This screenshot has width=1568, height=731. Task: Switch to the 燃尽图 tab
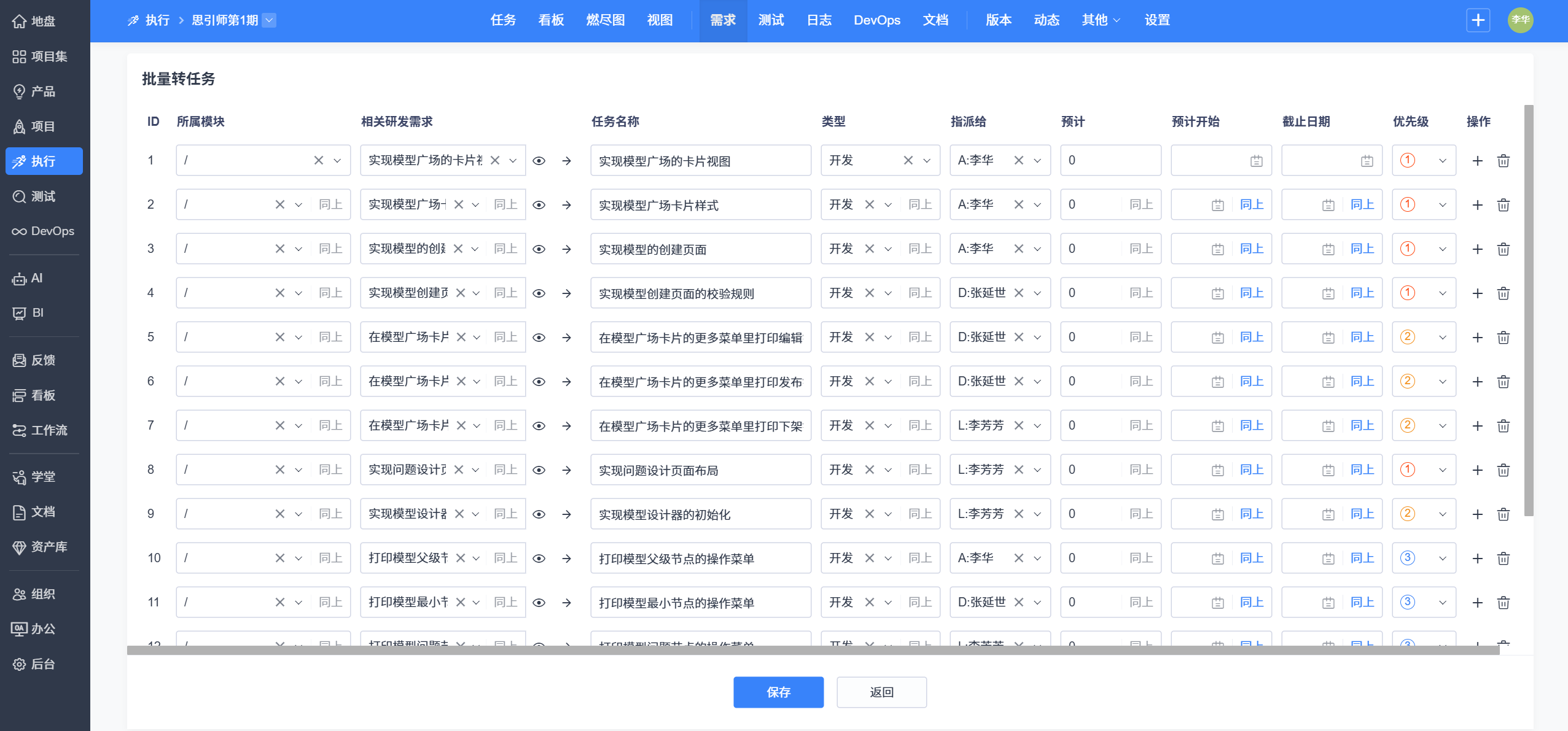[605, 20]
